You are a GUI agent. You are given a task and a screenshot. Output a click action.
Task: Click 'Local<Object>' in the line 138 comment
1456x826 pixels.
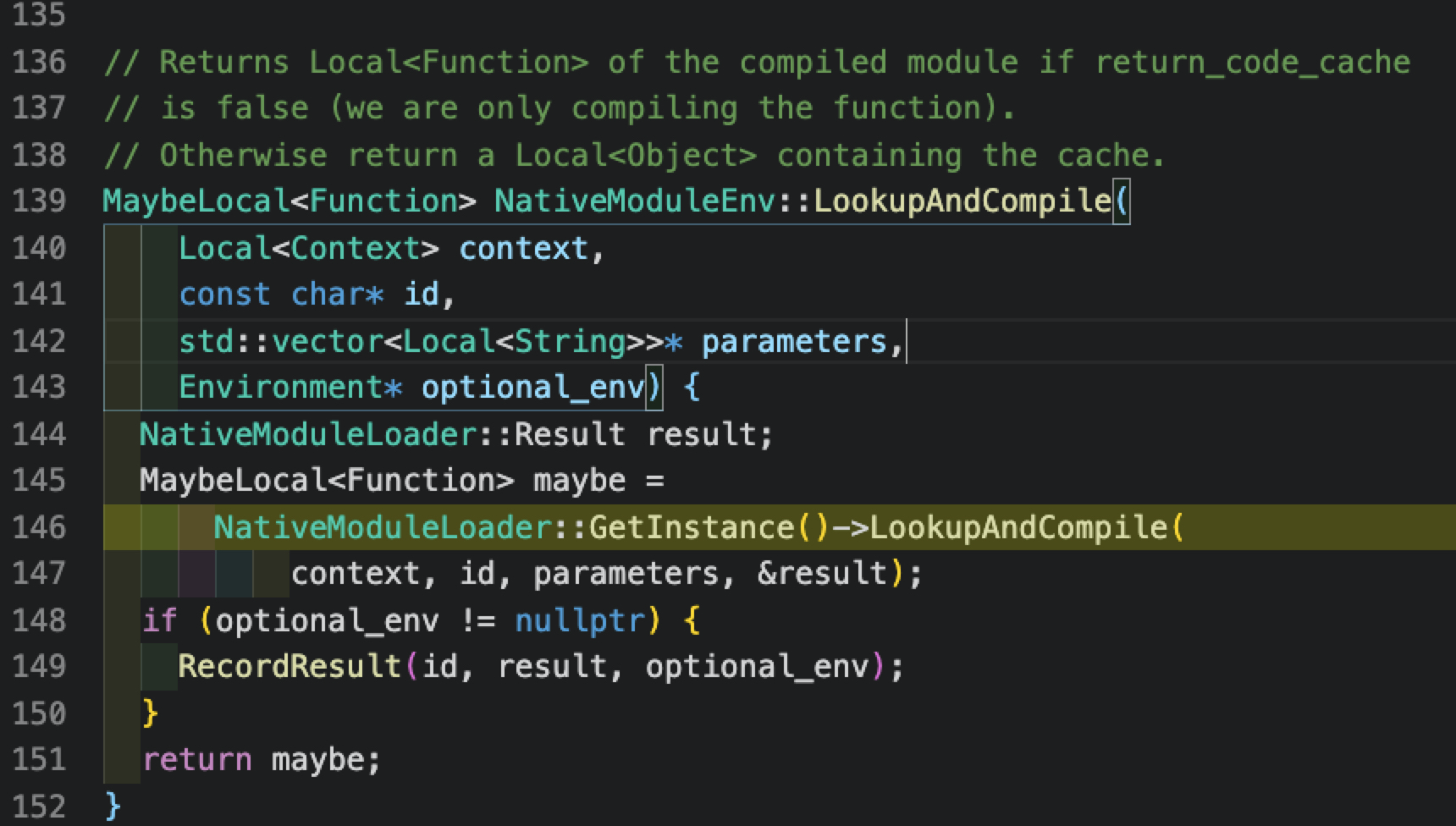636,155
